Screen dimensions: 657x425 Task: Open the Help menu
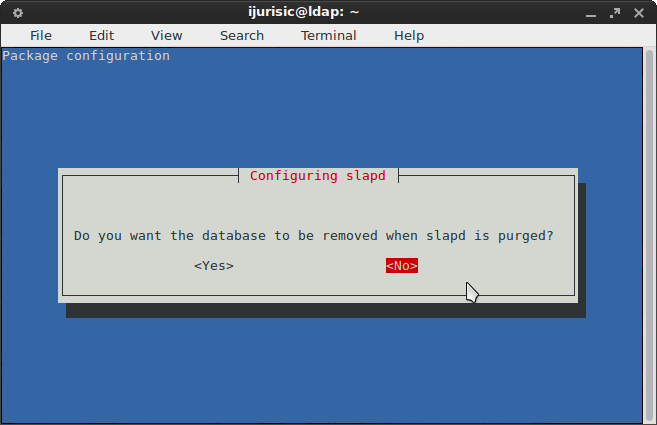pyautogui.click(x=409, y=36)
